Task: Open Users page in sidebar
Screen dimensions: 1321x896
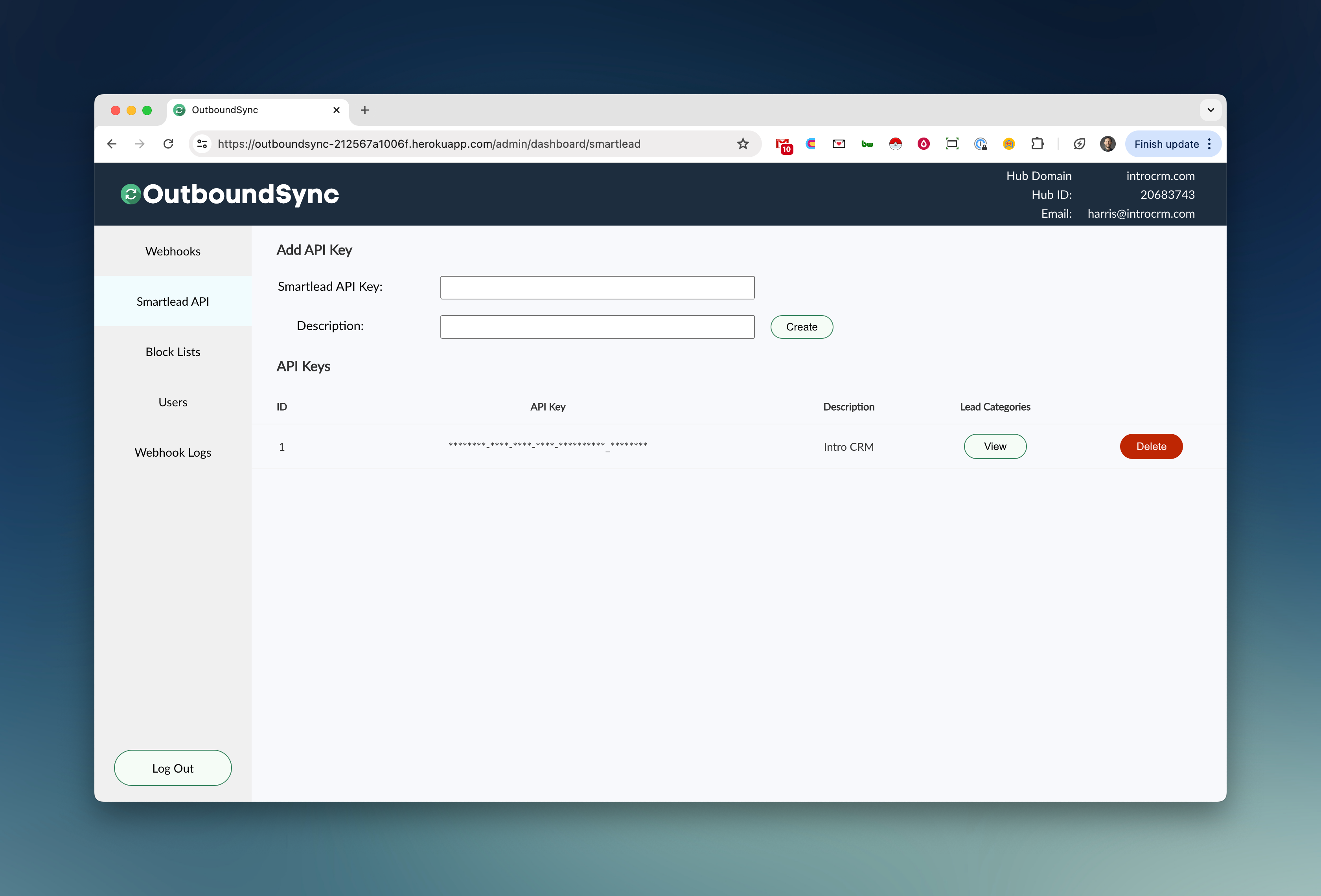Action: pos(173,402)
